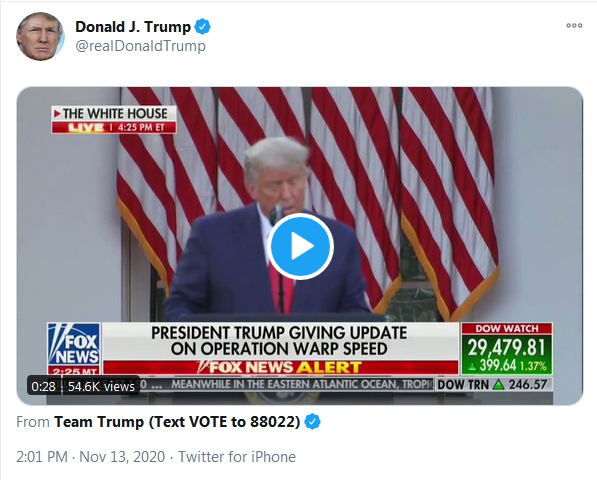
Task: Click the @realDonaldTrump handle
Action: [140, 46]
